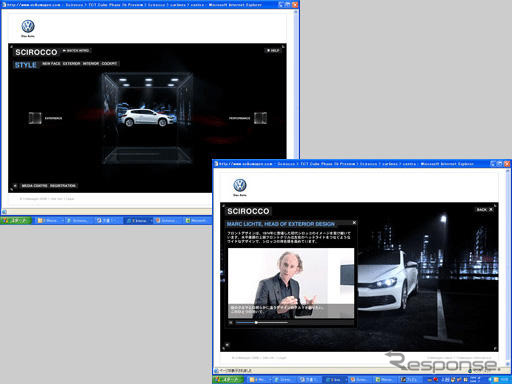Image resolution: width=512 pixels, height=384 pixels.
Task: Open the Start button below the Style window
Action: [x=16, y=220]
